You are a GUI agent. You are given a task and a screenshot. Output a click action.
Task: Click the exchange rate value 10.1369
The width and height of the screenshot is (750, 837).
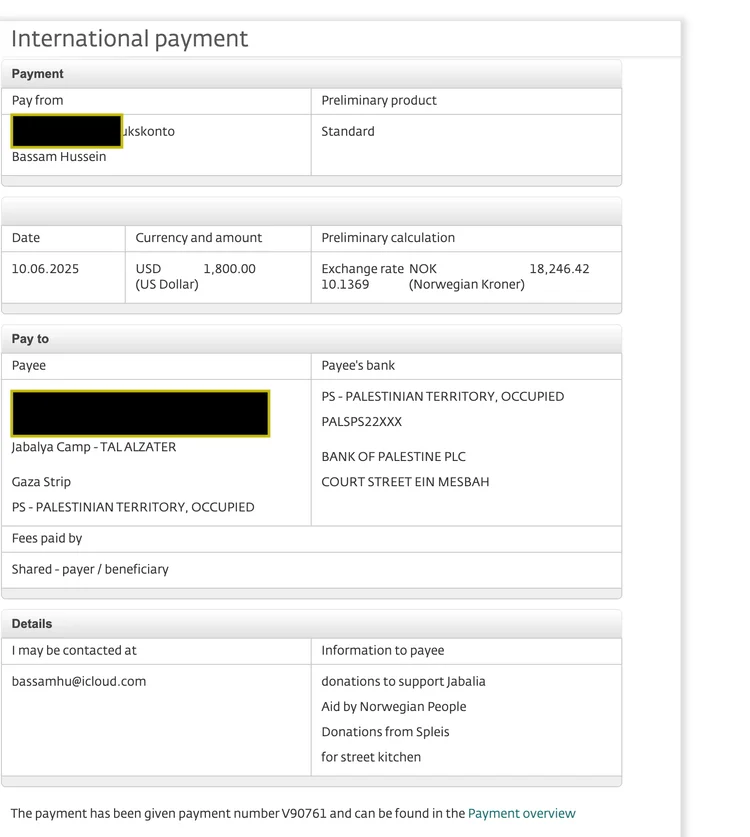(x=345, y=284)
